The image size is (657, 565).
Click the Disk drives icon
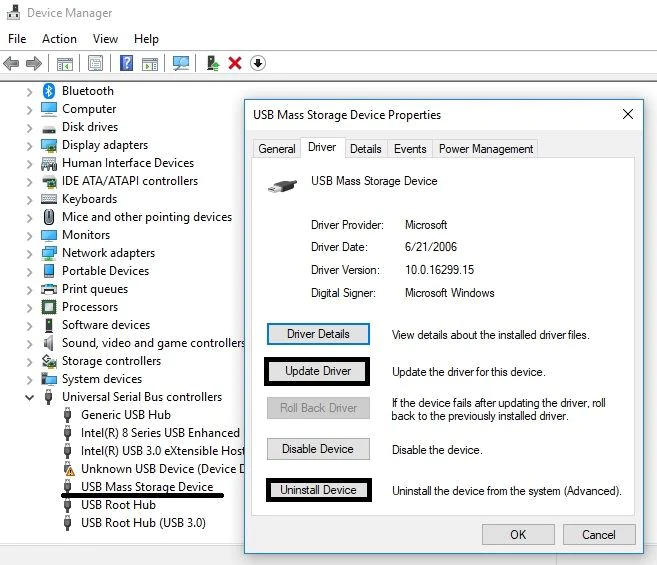coord(49,129)
